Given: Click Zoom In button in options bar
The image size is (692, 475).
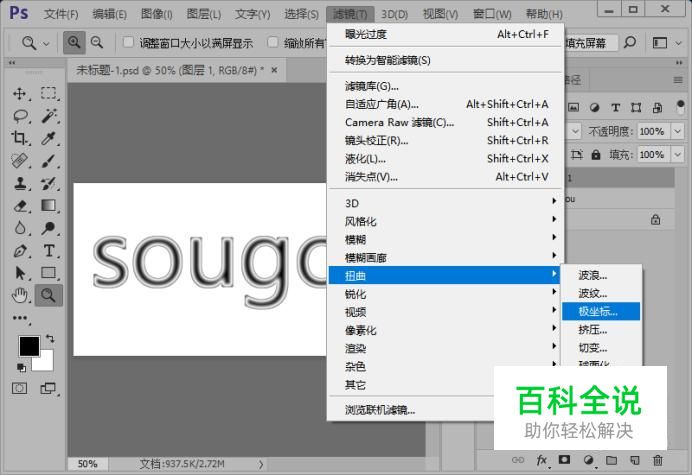Looking at the screenshot, I should (74, 43).
